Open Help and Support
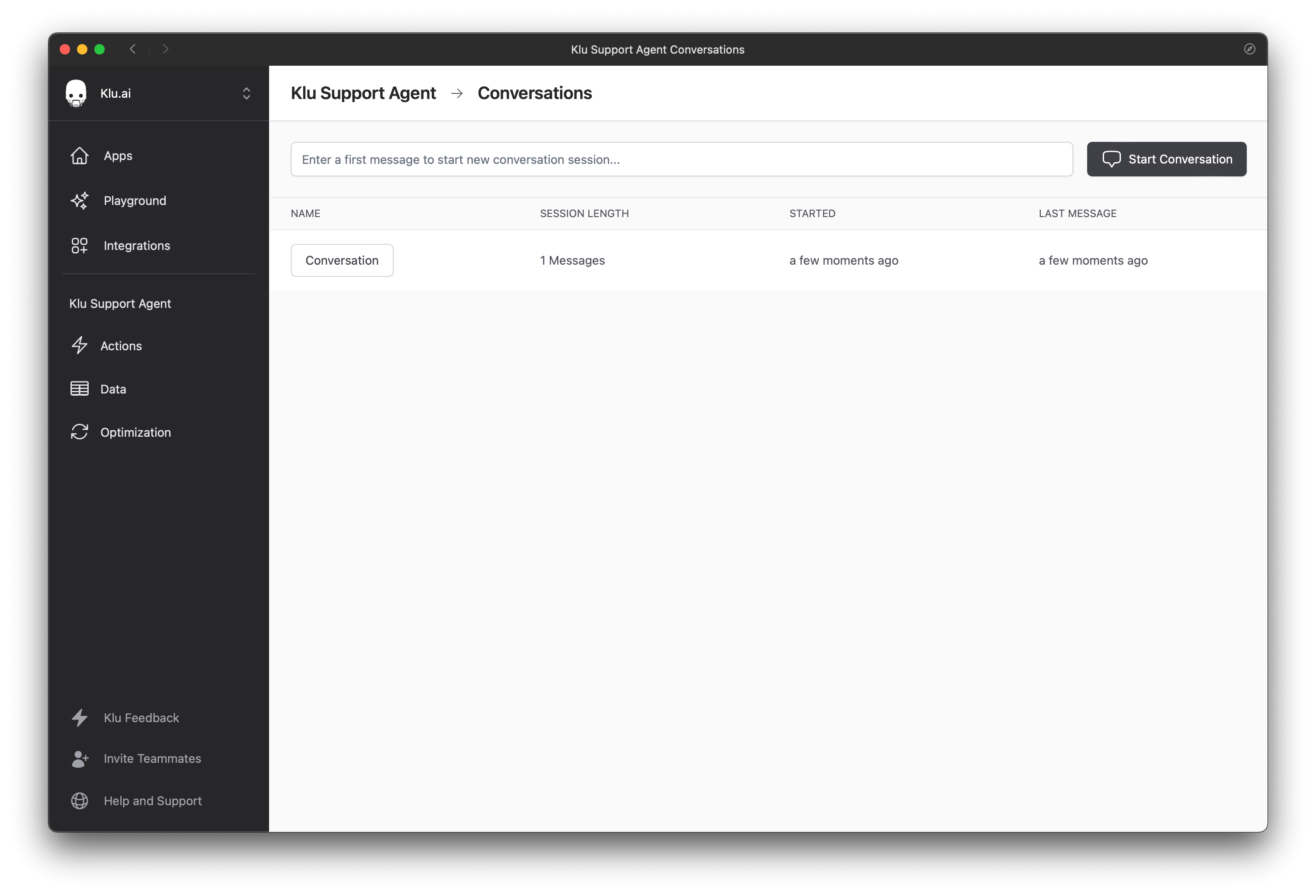This screenshot has height=896, width=1316. 152,801
